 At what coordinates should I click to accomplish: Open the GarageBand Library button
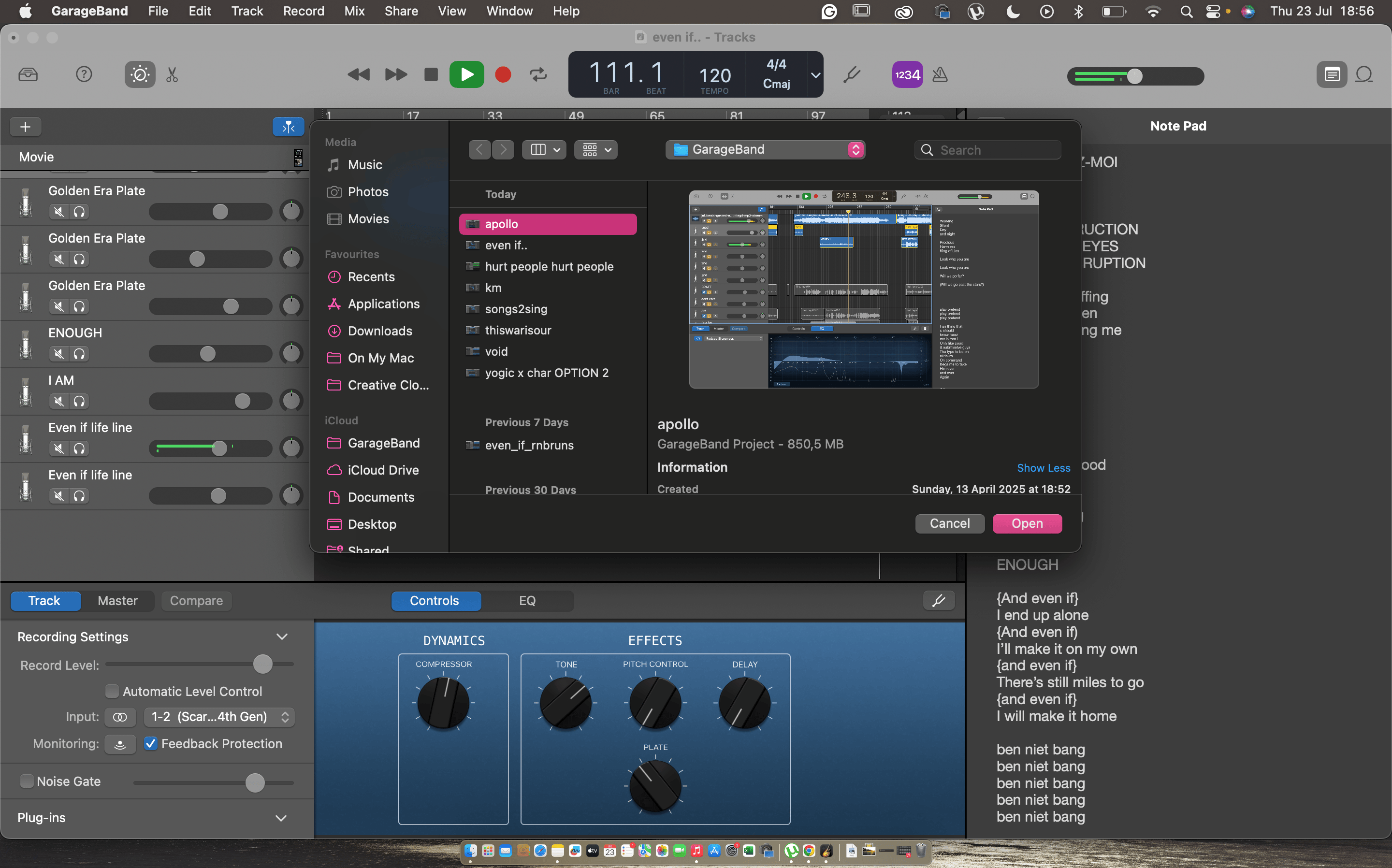pyautogui.click(x=28, y=74)
